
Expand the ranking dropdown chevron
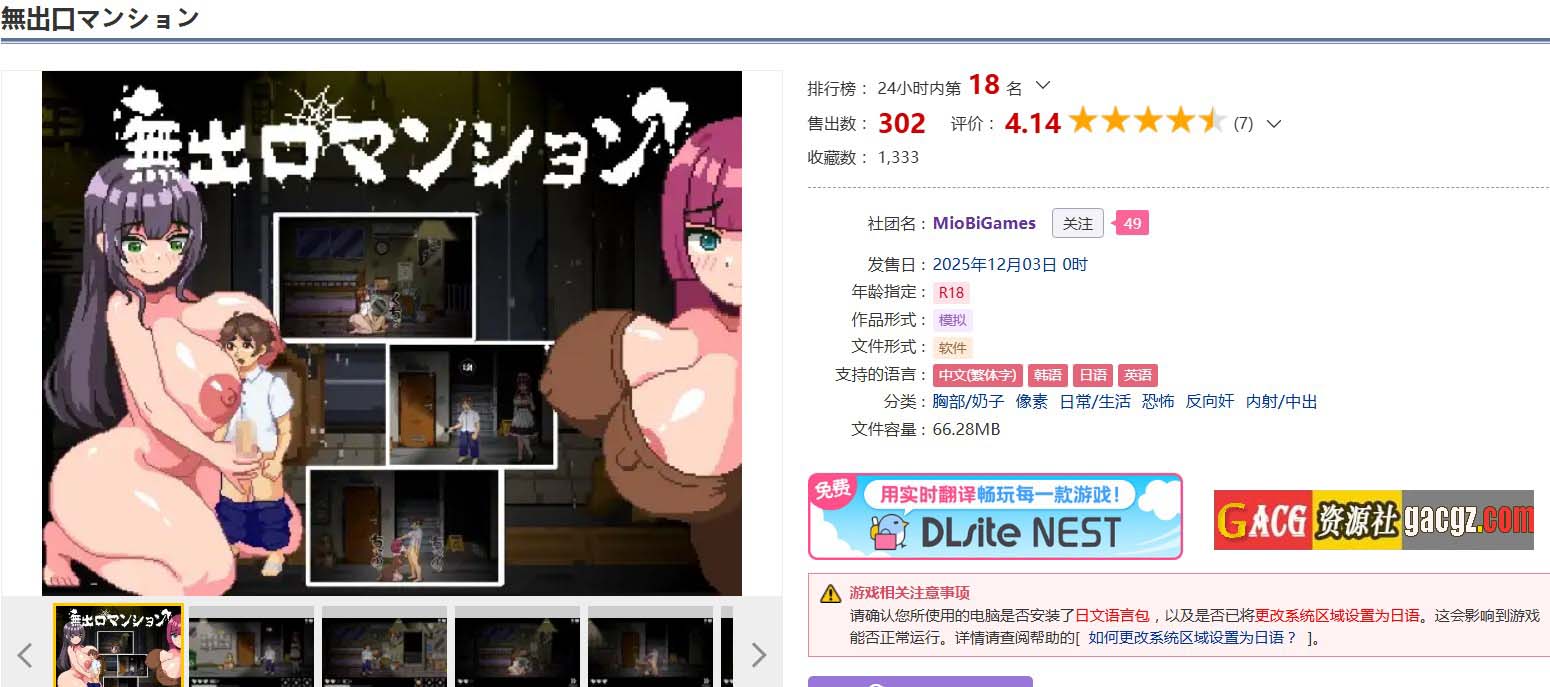coord(1042,86)
